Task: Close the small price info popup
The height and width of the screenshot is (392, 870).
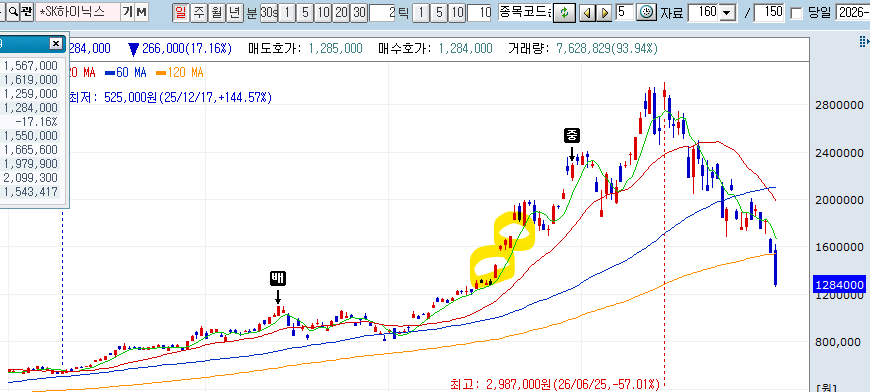Action: (x=55, y=43)
